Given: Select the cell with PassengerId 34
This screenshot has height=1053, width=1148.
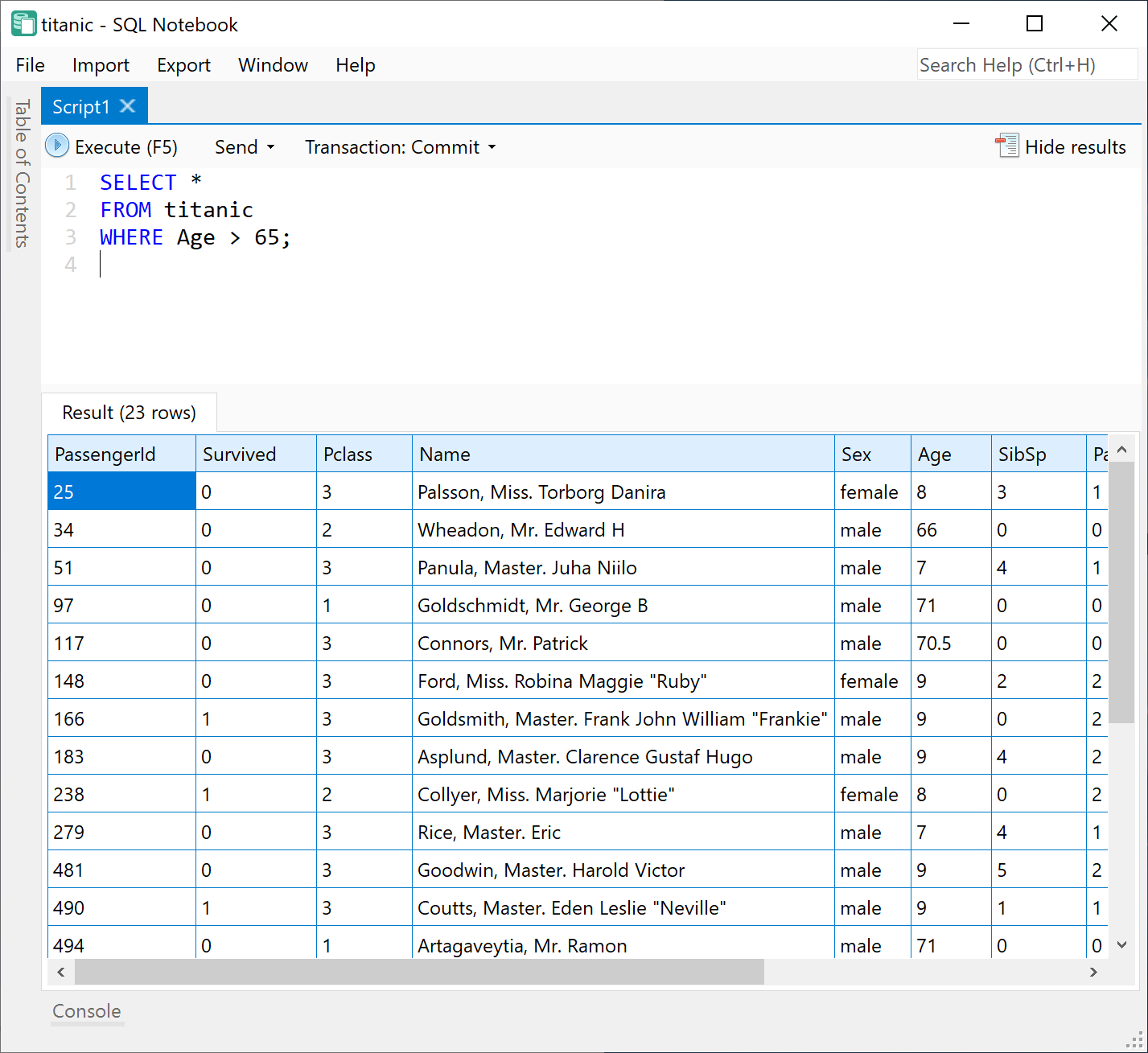Looking at the screenshot, I should (121, 530).
